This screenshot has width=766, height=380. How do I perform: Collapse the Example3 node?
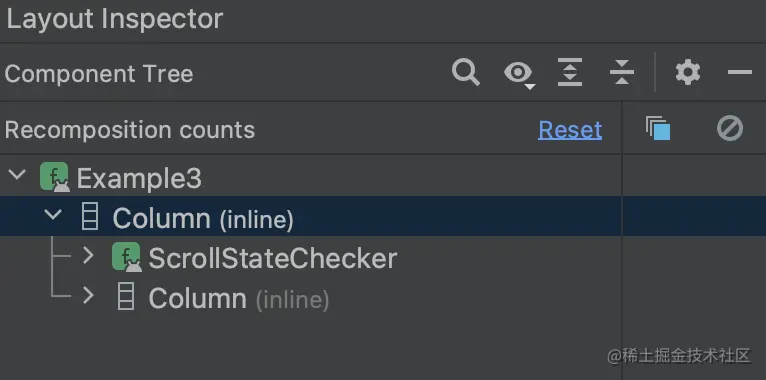pos(18,174)
